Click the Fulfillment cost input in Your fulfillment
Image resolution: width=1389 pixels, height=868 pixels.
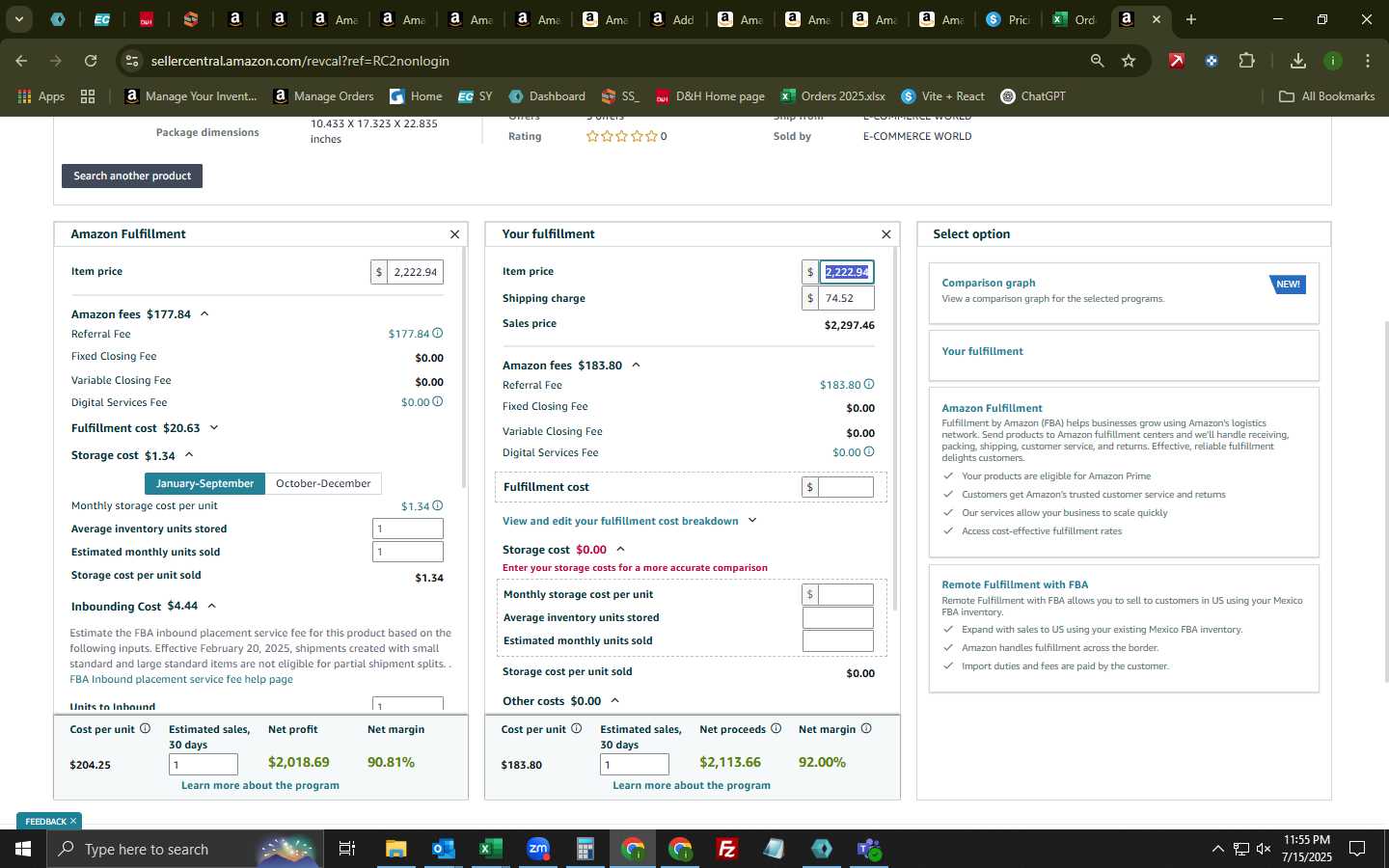tap(846, 487)
